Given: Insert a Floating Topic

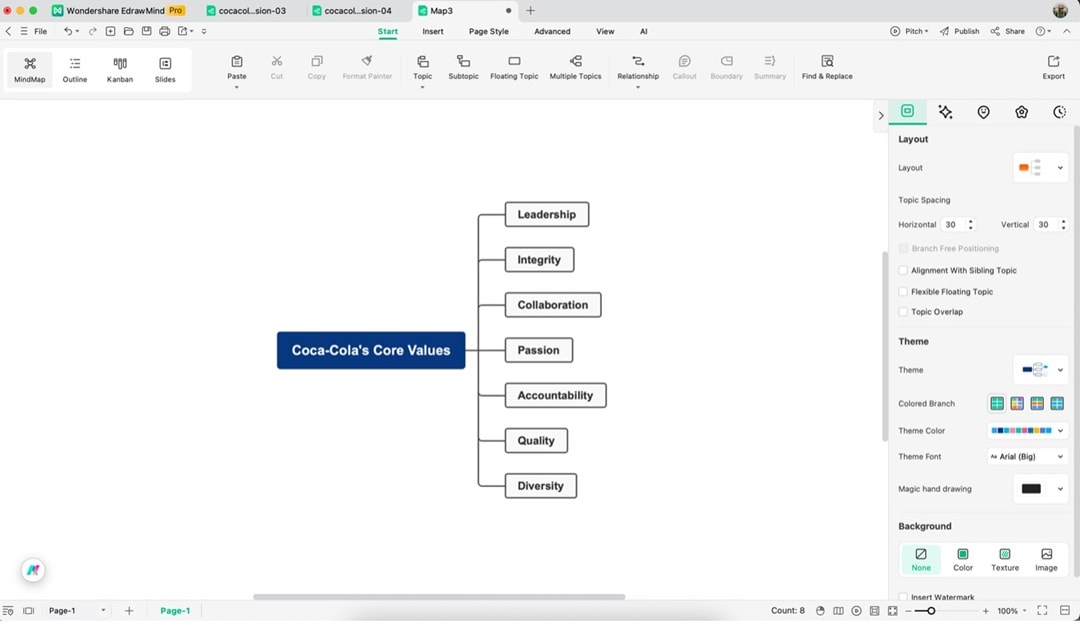Looking at the screenshot, I should click(513, 68).
